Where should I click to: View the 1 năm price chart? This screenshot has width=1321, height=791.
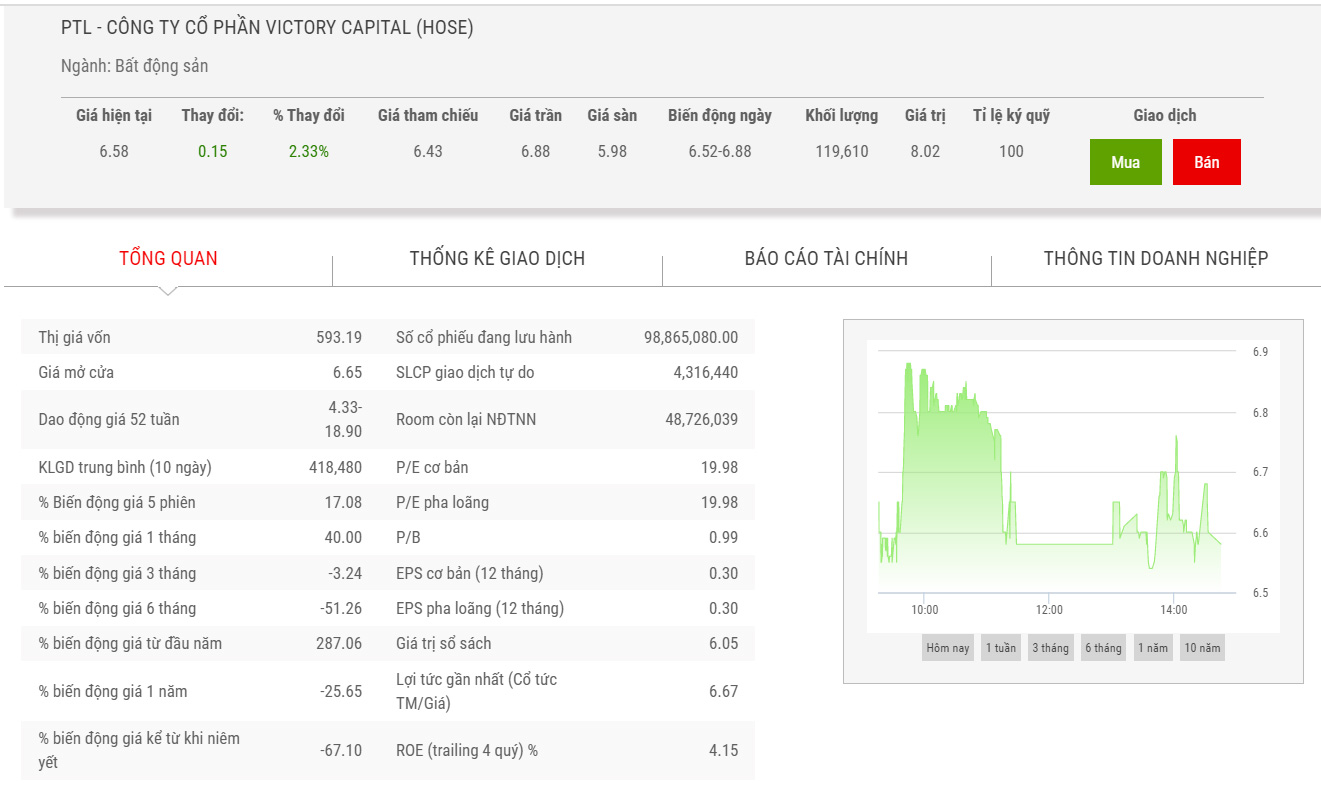tap(1152, 648)
